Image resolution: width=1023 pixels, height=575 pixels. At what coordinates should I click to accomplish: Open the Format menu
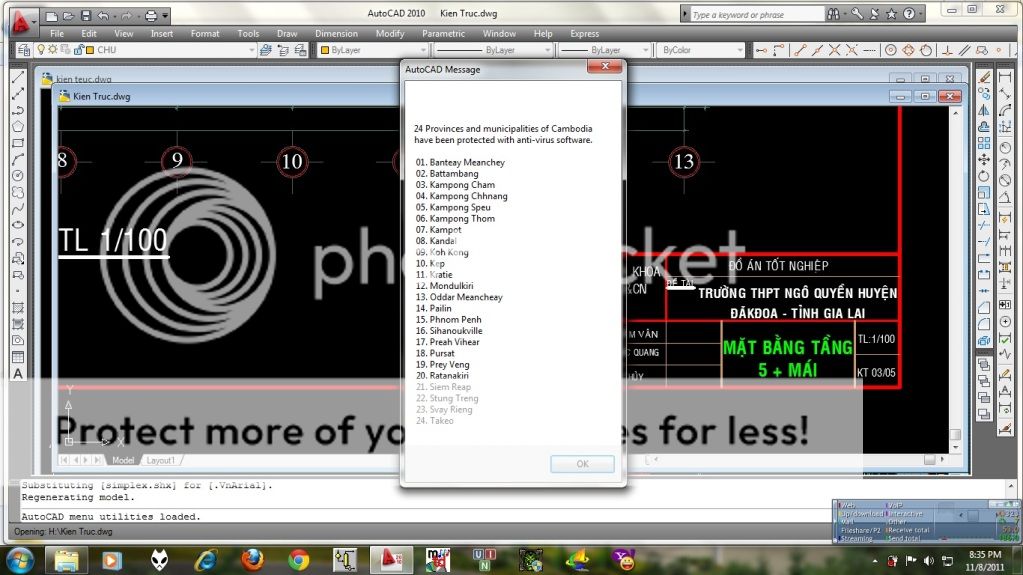[x=205, y=33]
